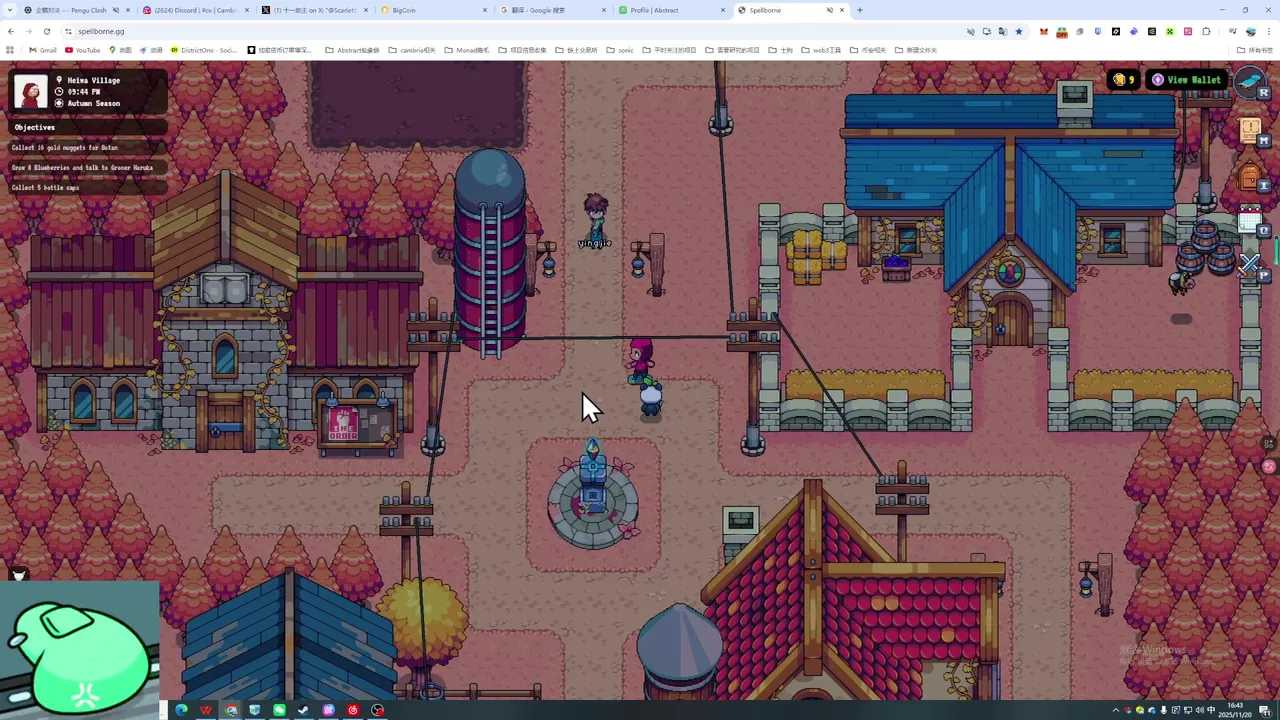The width and height of the screenshot is (1280, 720).
Task: Open the Monad bookmarks folder
Action: [467, 50]
